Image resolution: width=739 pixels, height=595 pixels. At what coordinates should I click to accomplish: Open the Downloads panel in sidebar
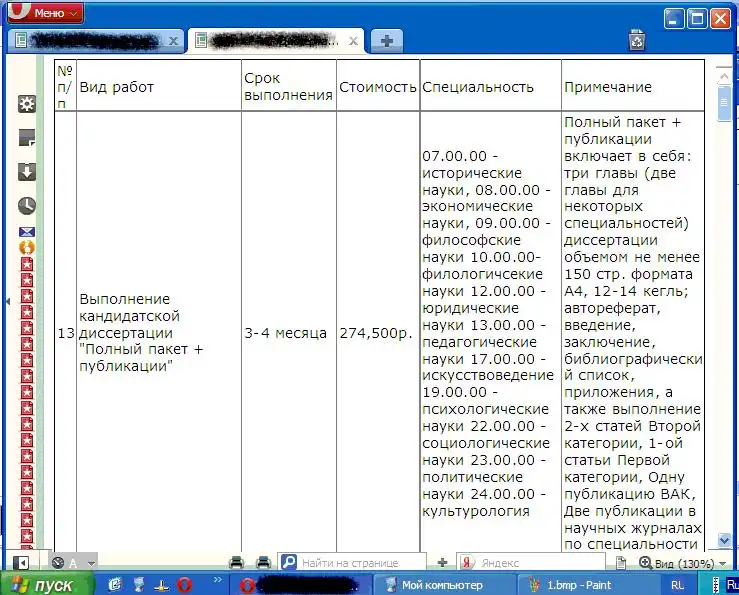27,171
